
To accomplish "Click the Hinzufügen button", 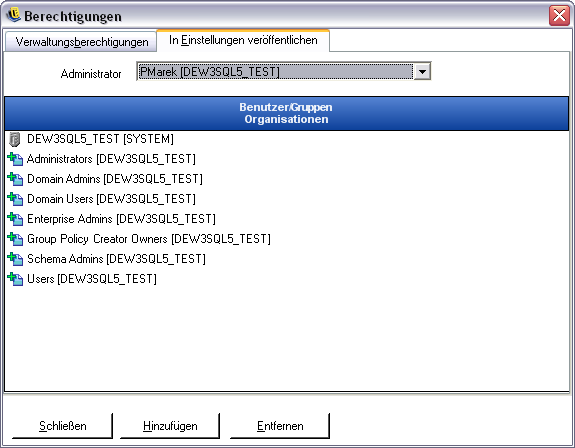I will 170,426.
